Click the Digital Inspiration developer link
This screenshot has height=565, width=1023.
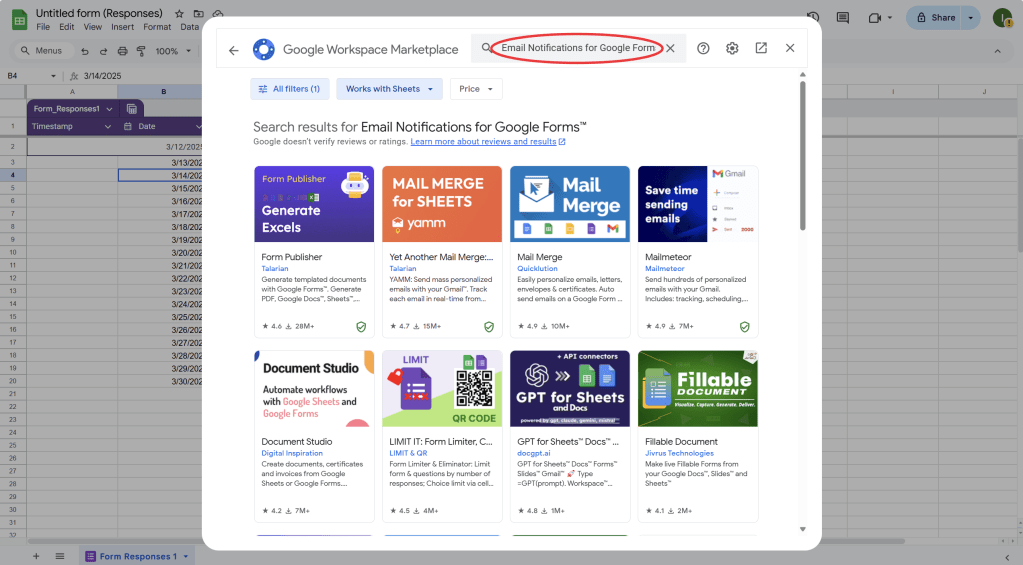pyautogui.click(x=292, y=453)
